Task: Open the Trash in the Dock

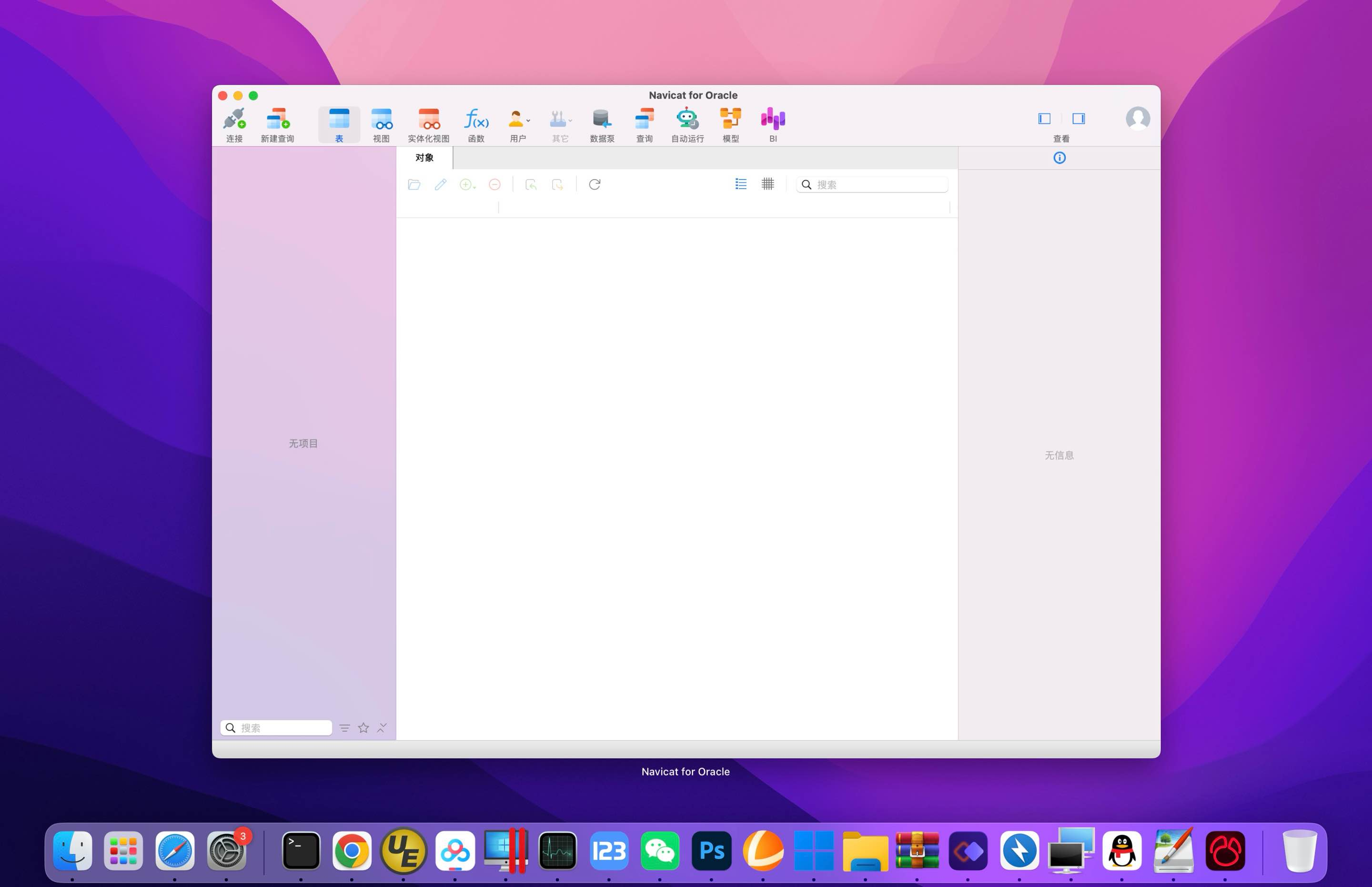Action: 1300,850
